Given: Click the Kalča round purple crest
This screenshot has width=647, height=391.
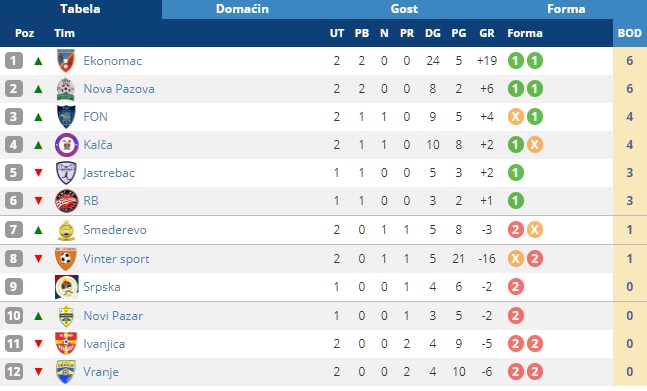Looking at the screenshot, I should [x=66, y=145].
